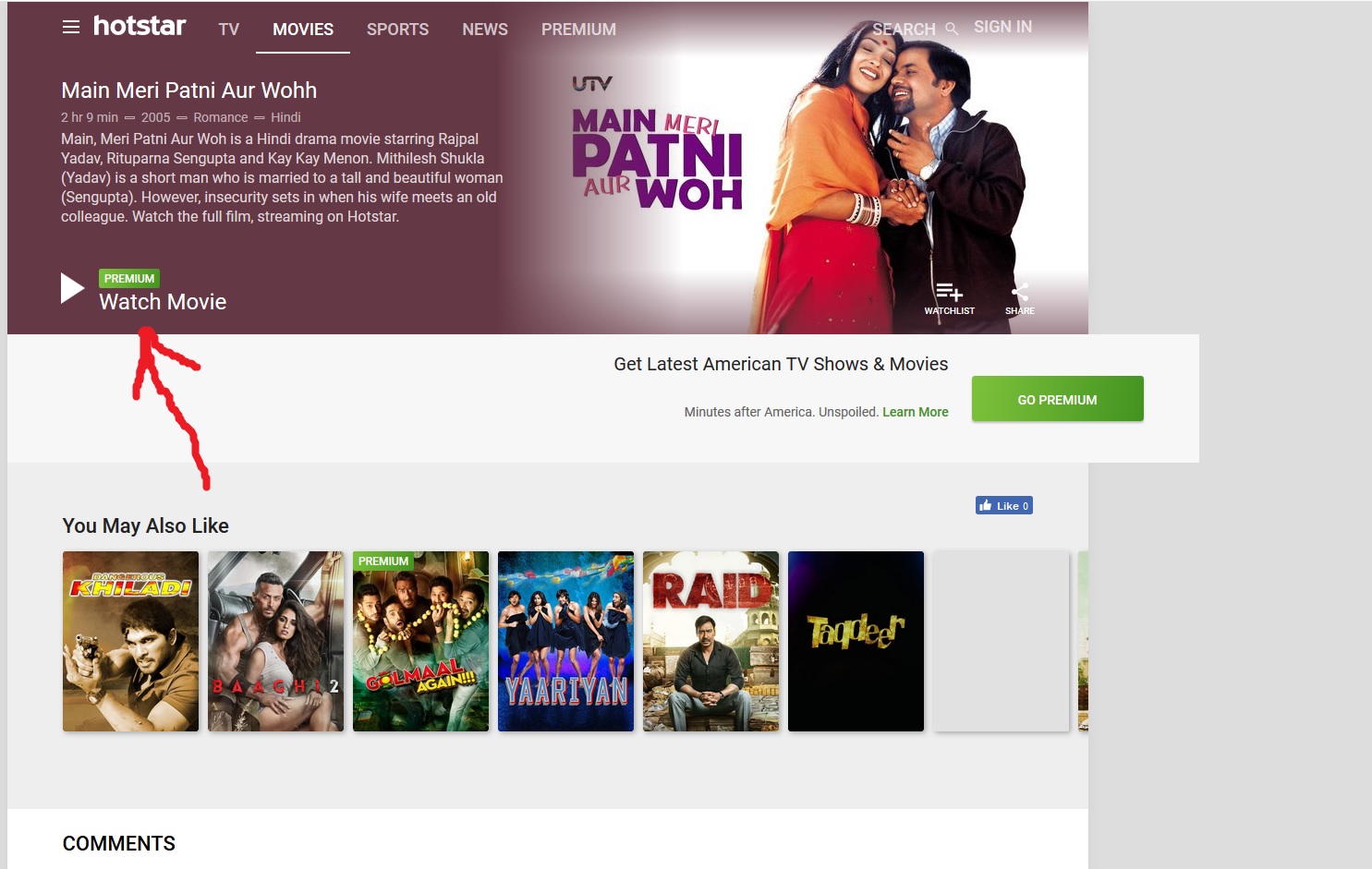
Task: Open the Taqdeer movie poster
Action: pos(856,641)
